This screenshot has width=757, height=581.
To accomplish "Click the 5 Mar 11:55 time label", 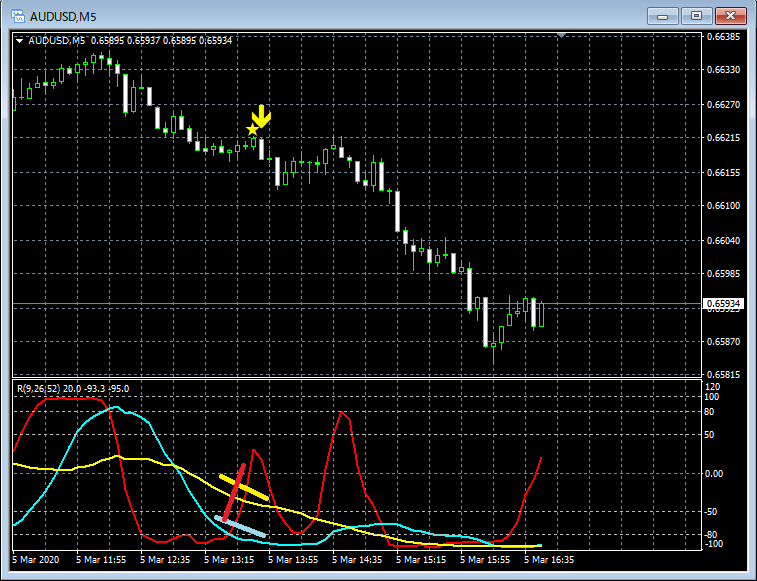I will pyautogui.click(x=101, y=560).
